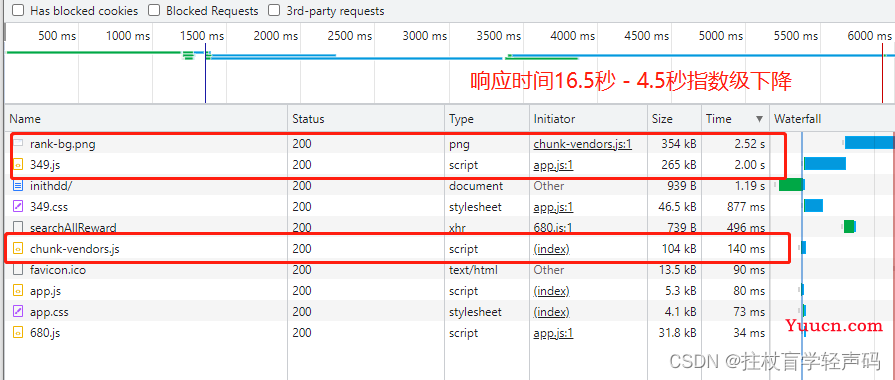Viewport: 895px width, 380px height.
Task: Click the blue waterfall bar for rank-bg.png
Action: click(x=870, y=143)
